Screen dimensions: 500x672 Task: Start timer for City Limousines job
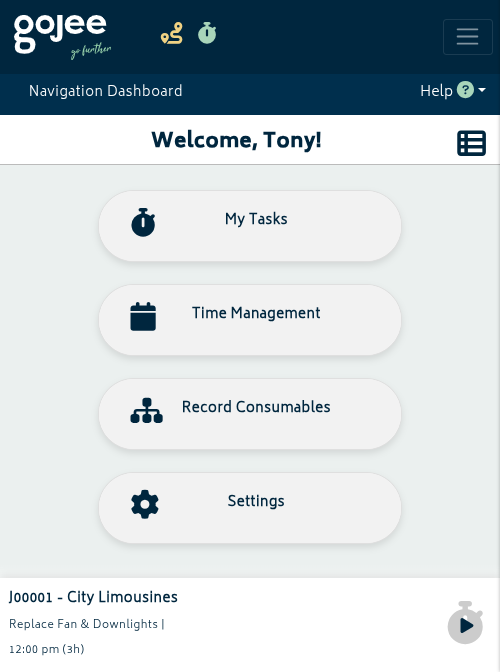(465, 622)
